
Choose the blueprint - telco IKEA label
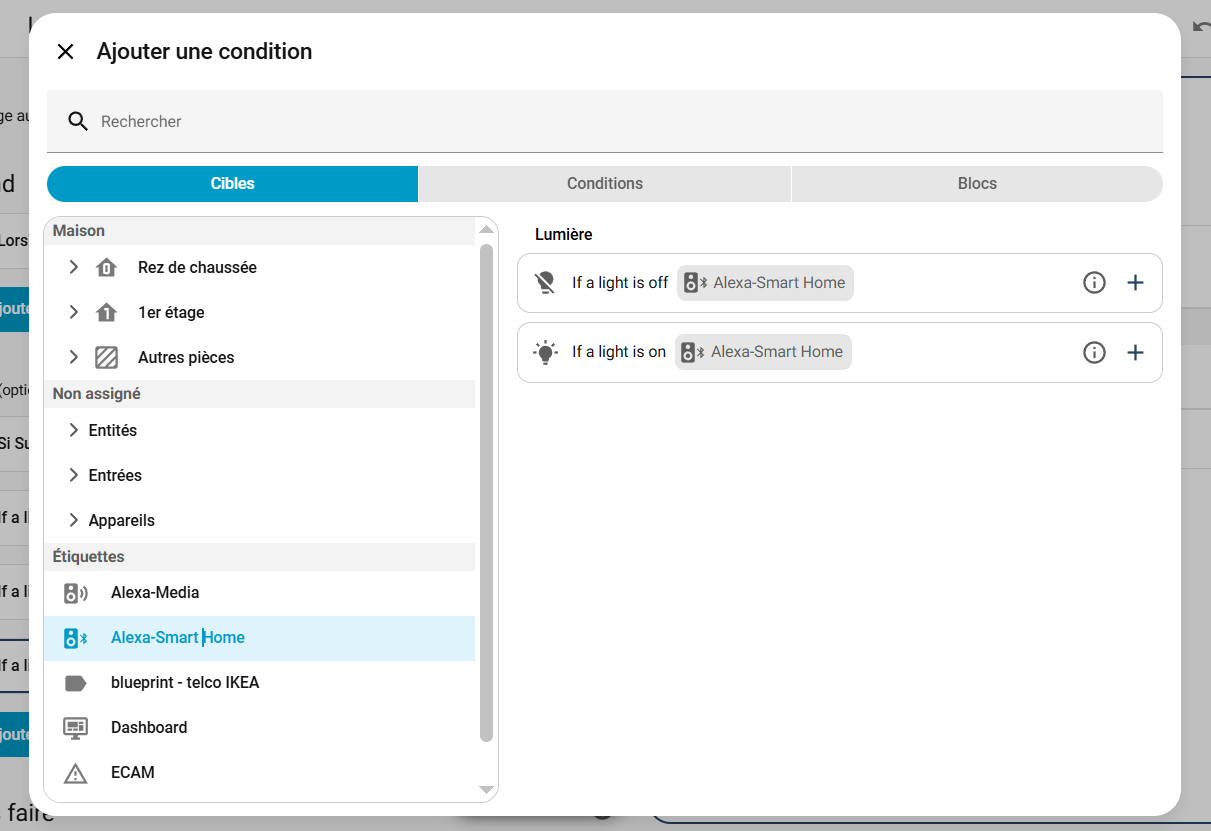coord(185,683)
